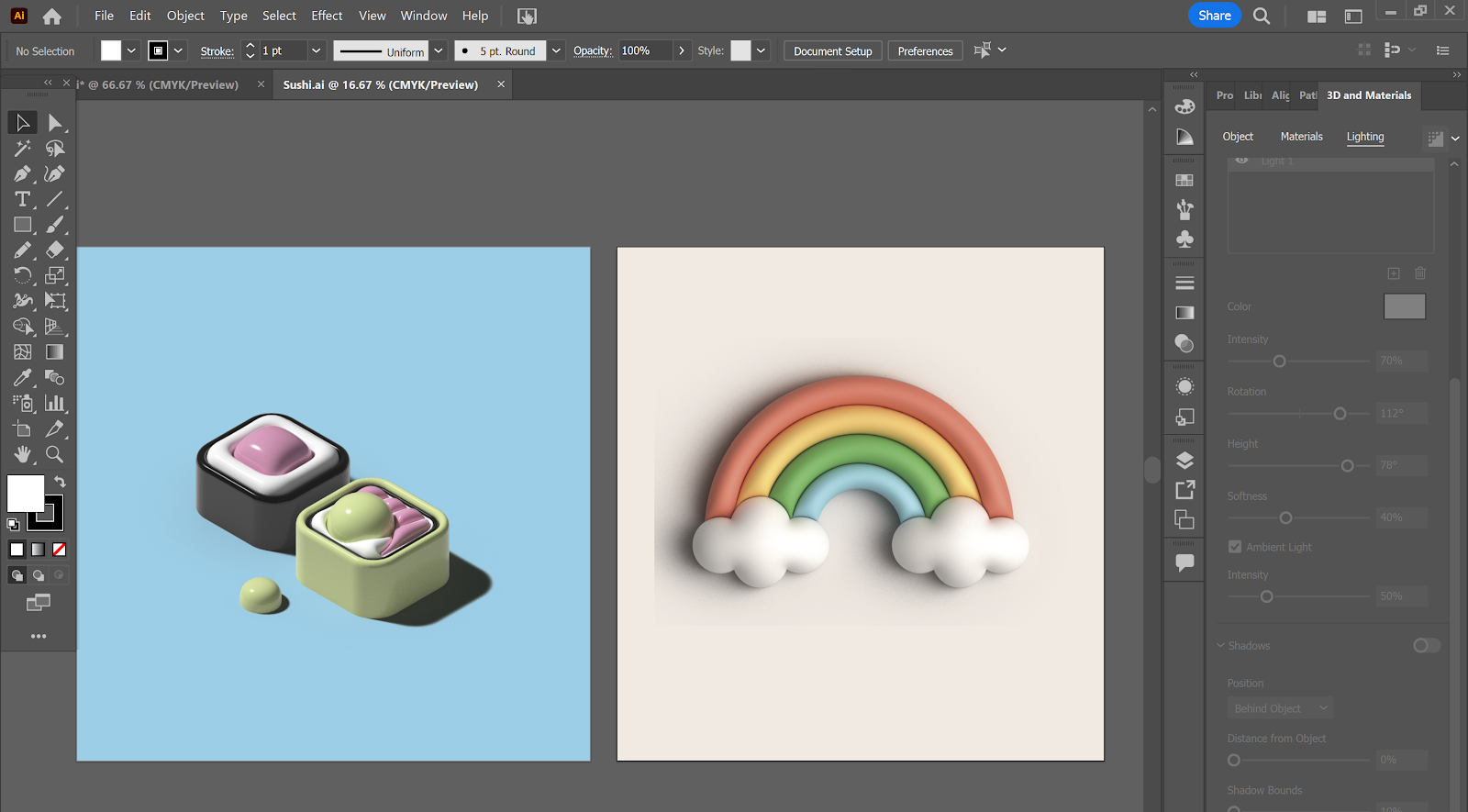Toggle the Shadows switch
The image size is (1468, 812).
[1426, 646]
